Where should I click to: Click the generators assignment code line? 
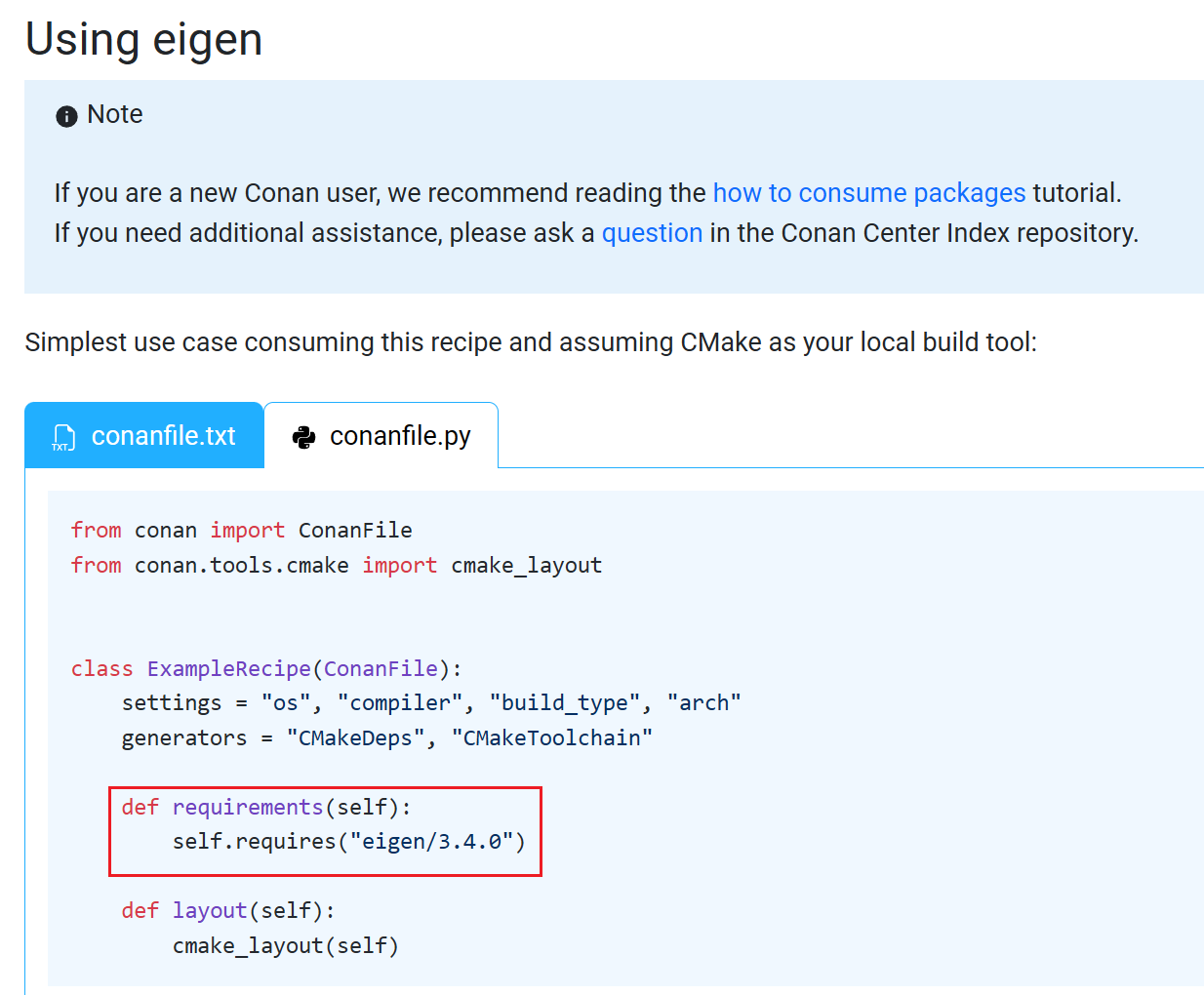click(x=386, y=738)
